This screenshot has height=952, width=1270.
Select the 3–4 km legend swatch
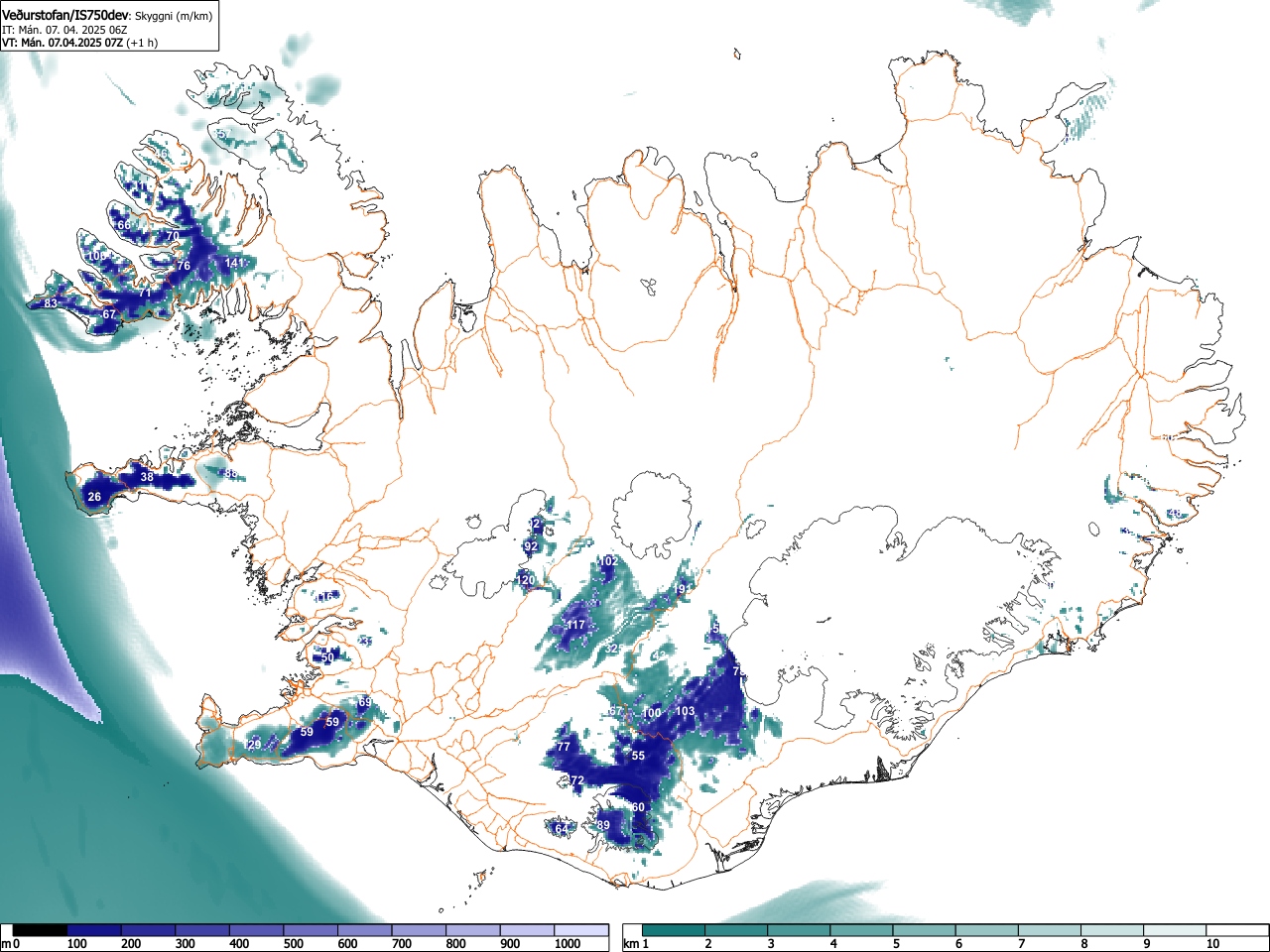[800, 930]
